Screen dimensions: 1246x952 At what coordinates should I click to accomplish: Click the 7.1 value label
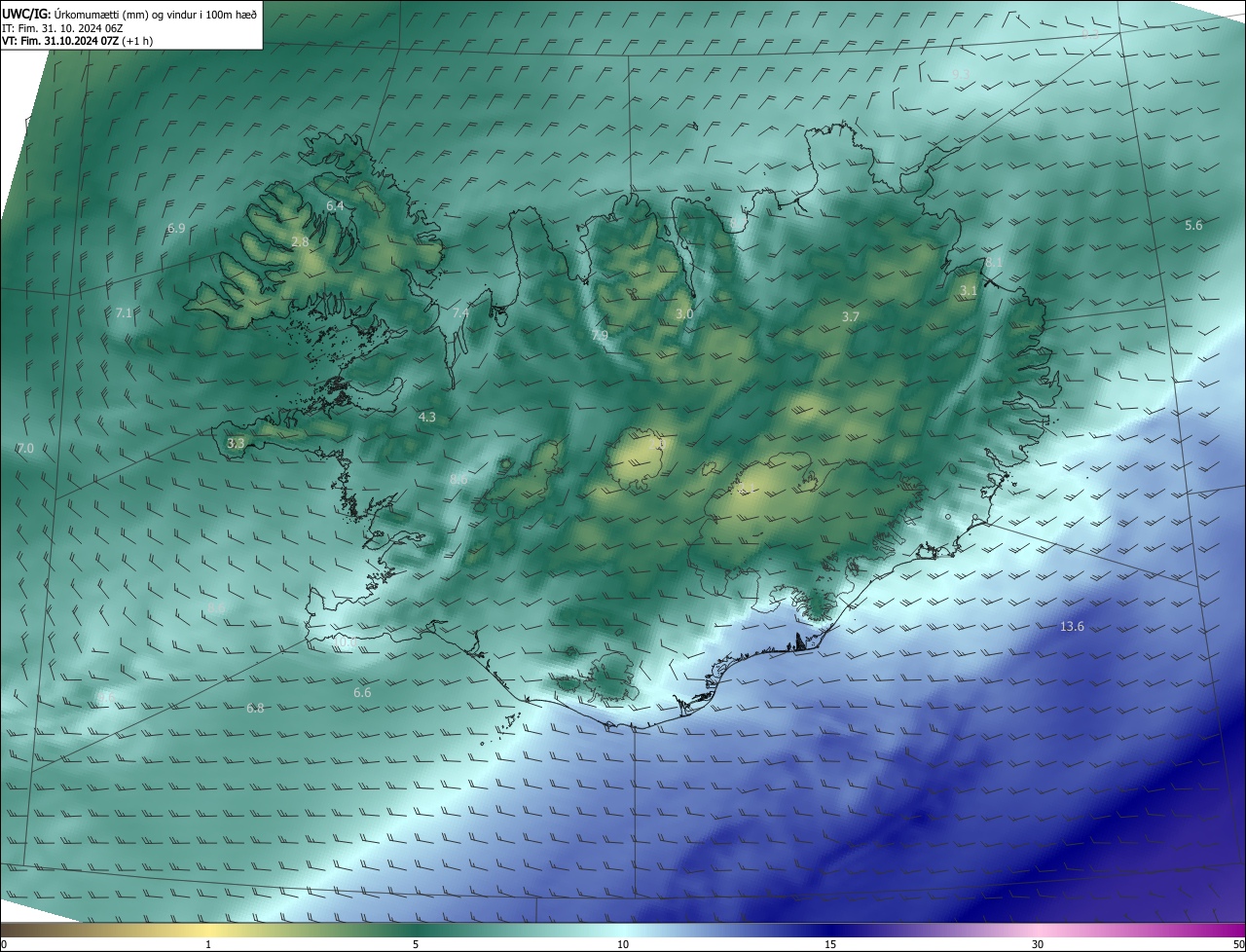pos(124,313)
